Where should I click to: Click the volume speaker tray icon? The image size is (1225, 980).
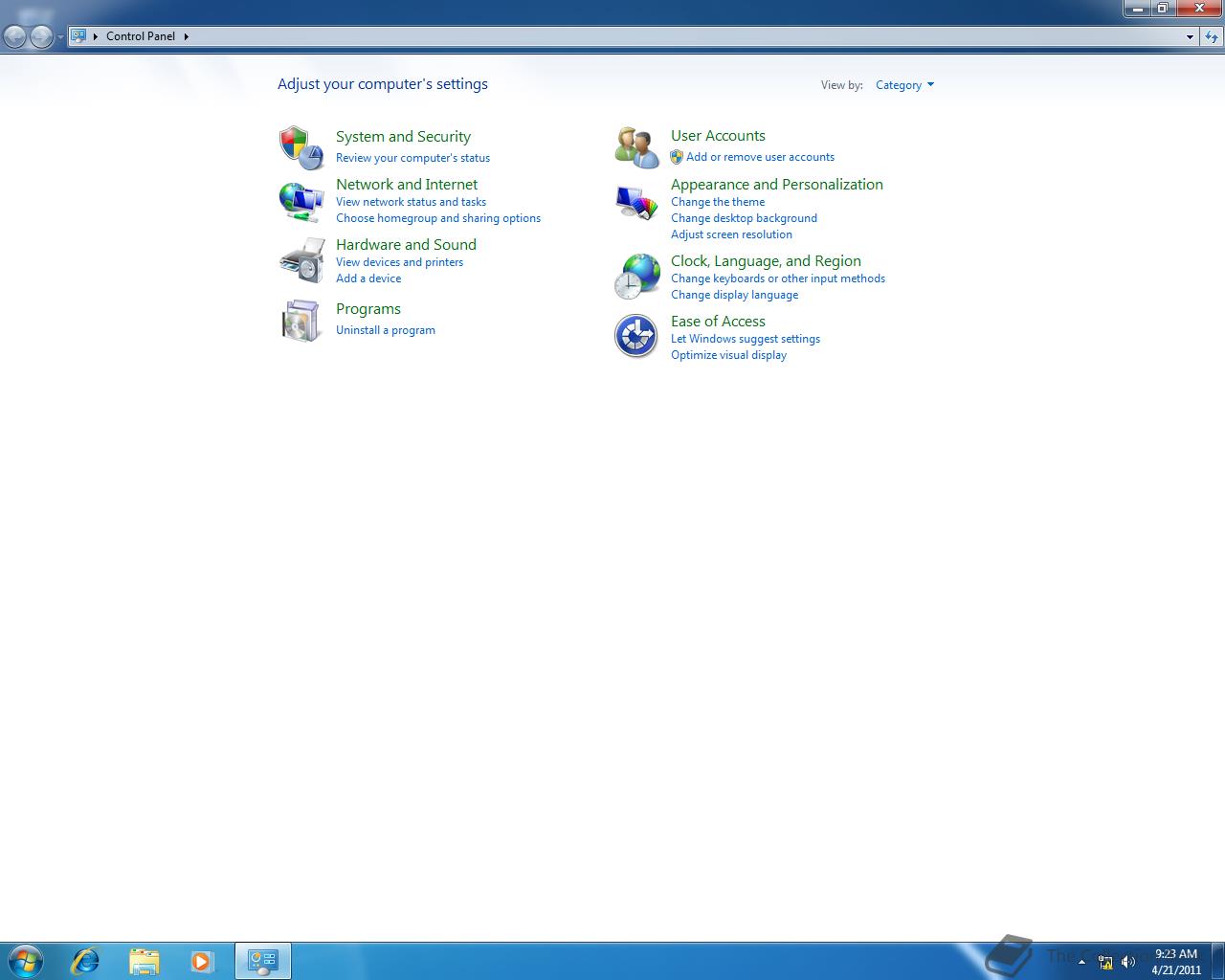click(1128, 962)
